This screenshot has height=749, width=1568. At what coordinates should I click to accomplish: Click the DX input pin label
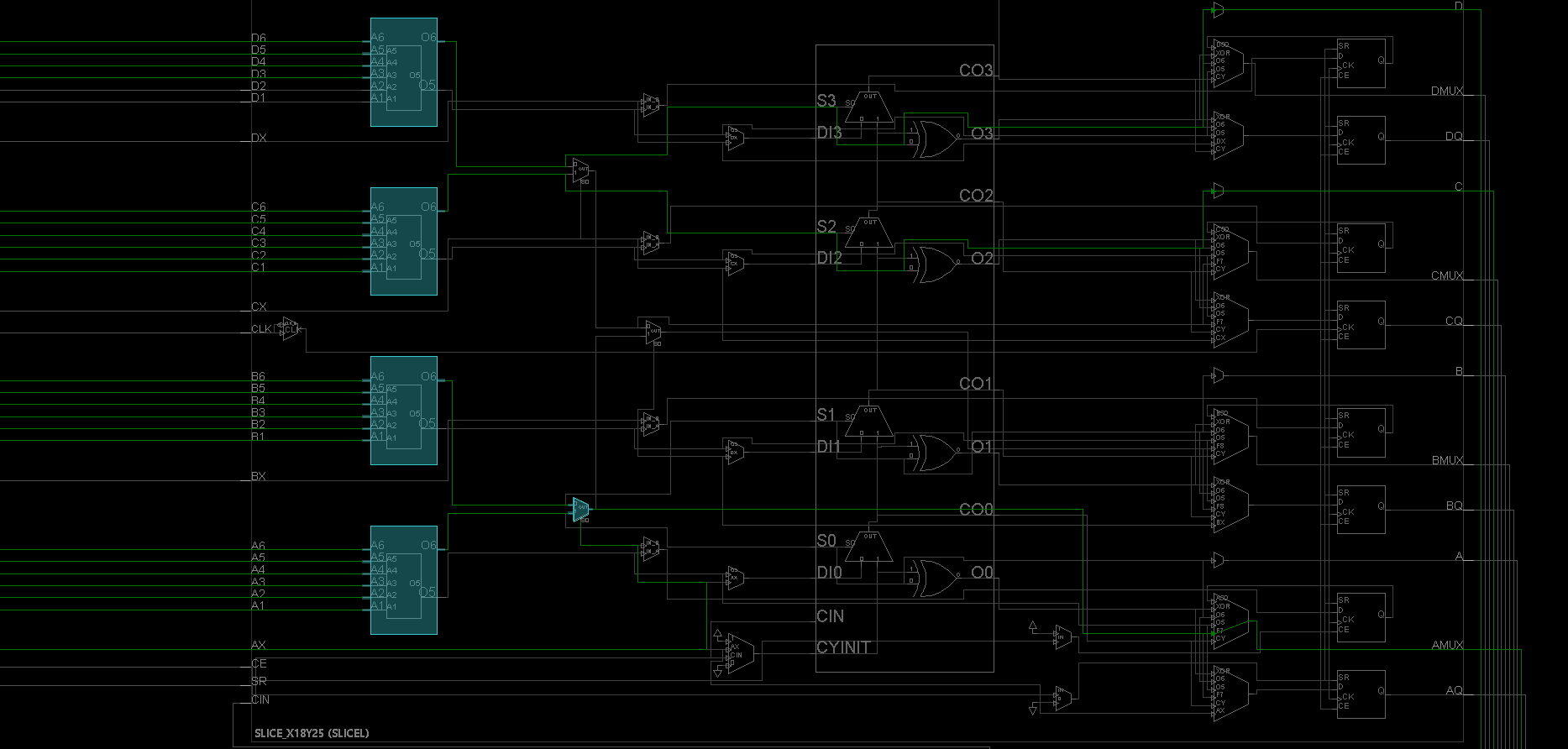tap(259, 138)
